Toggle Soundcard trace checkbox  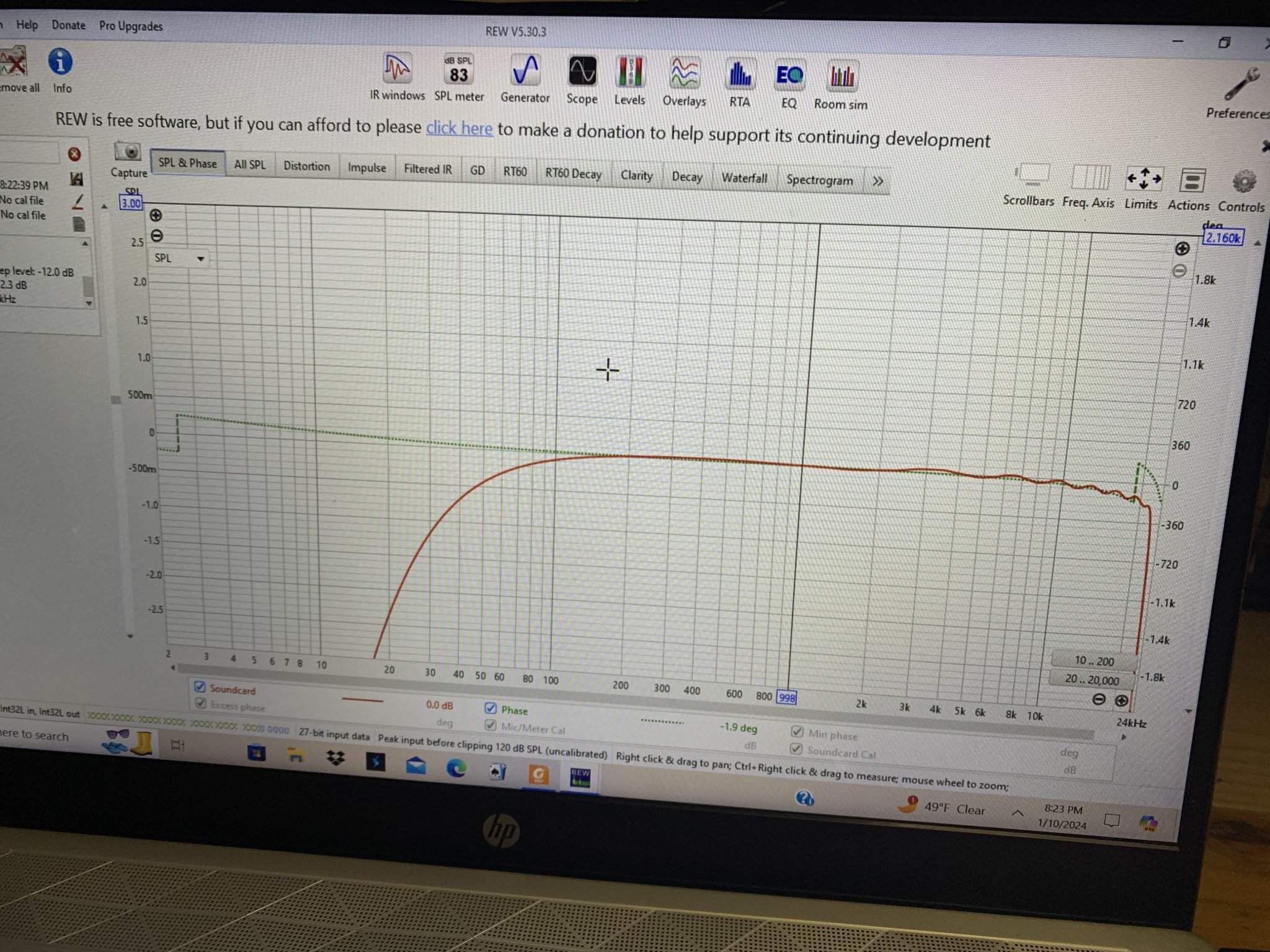point(200,687)
